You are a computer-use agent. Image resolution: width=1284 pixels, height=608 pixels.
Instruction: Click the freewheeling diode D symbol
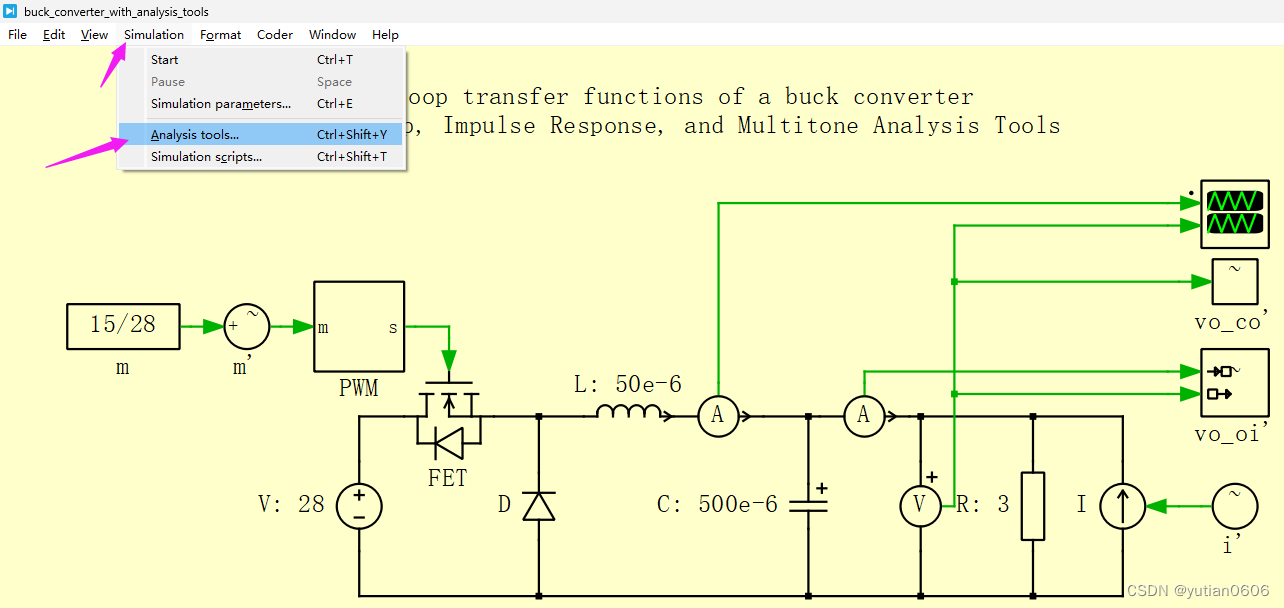point(538,505)
